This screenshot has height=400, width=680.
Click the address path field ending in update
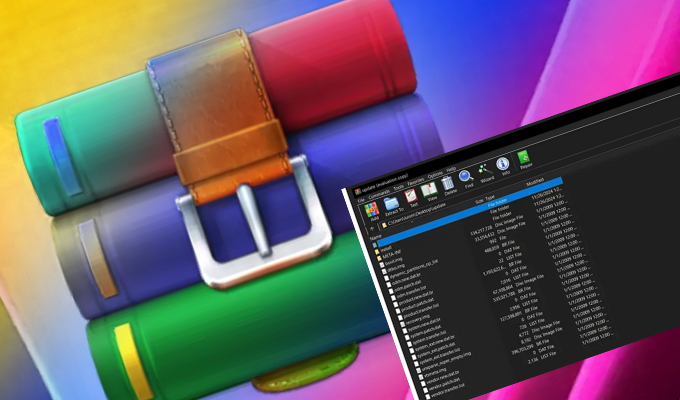[417, 214]
